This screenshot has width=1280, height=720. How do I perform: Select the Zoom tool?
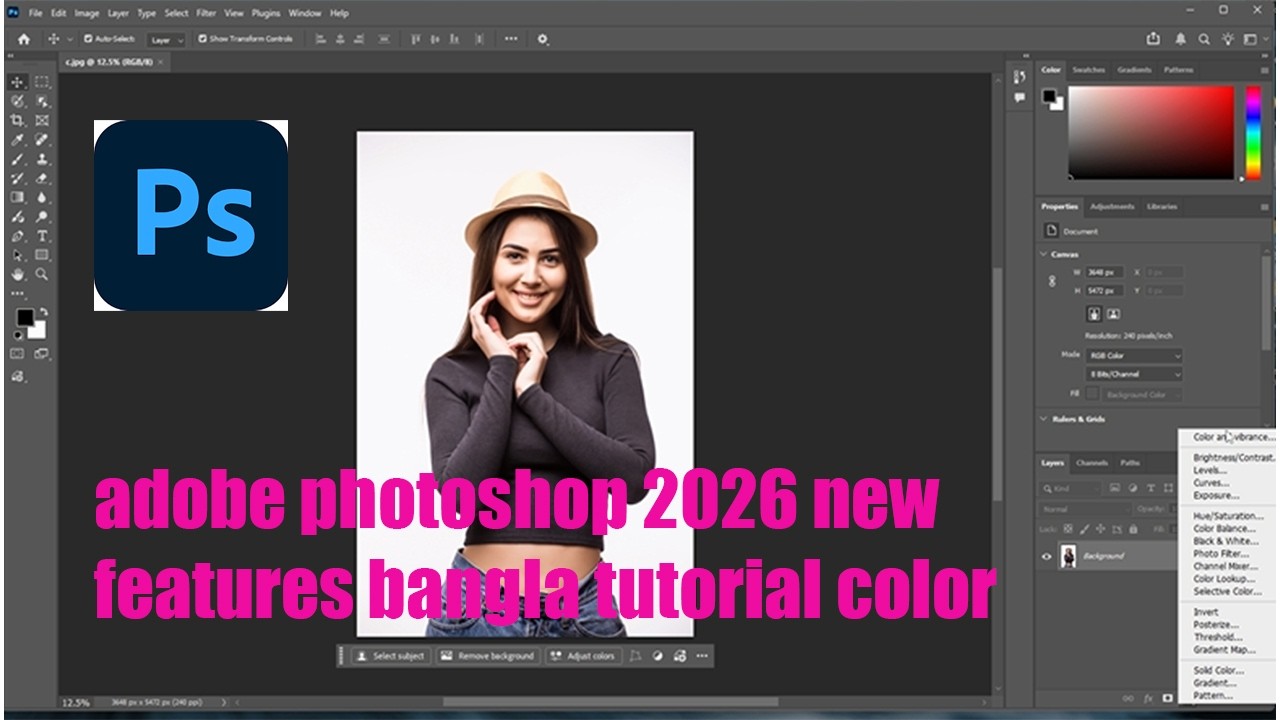[42, 274]
